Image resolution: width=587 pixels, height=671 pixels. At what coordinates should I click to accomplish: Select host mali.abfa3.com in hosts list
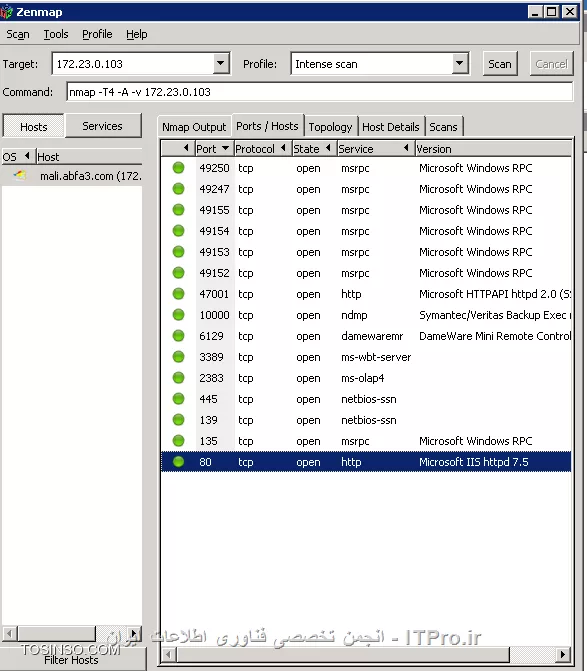tap(72, 175)
